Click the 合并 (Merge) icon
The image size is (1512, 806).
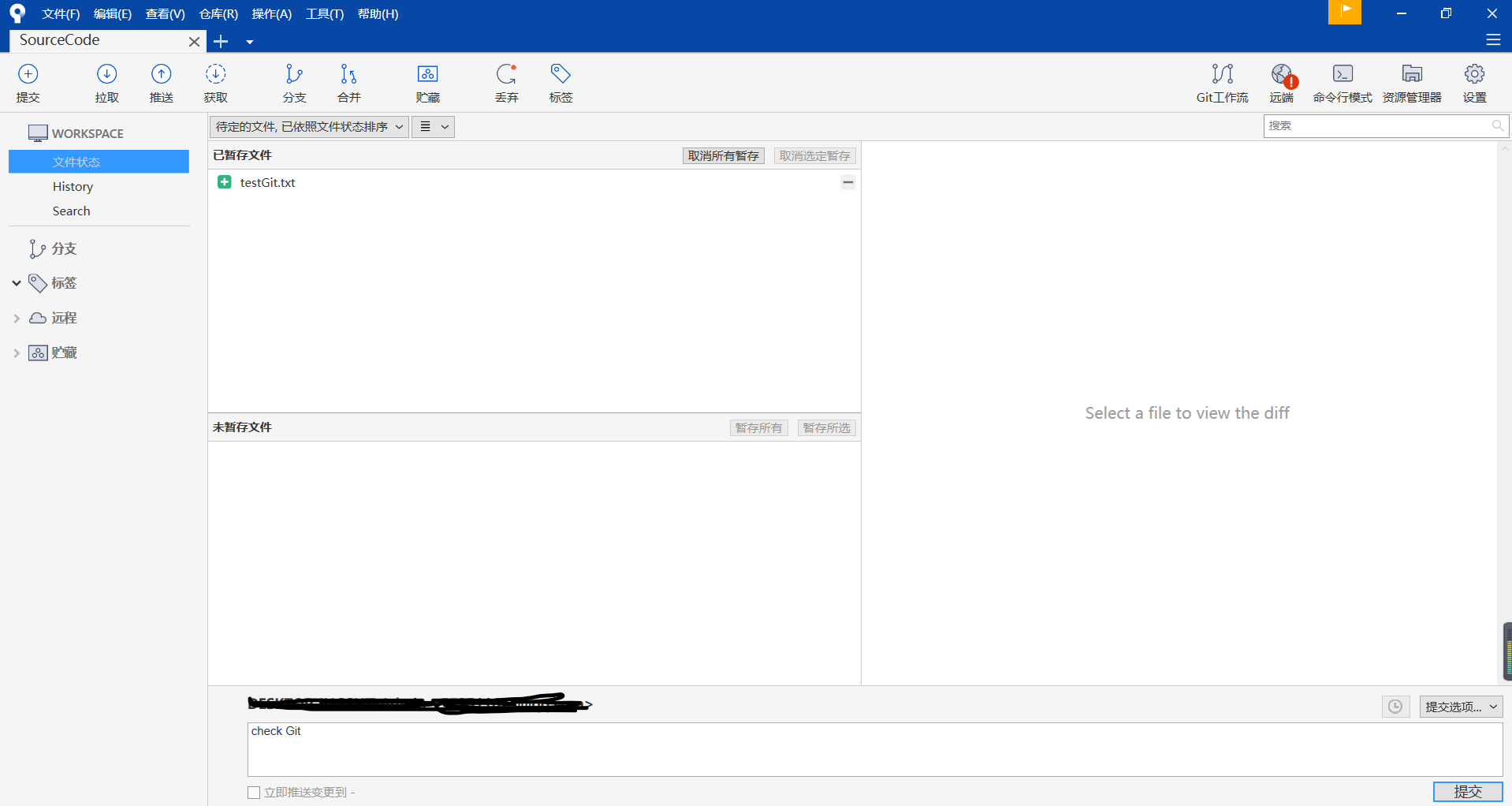(348, 83)
